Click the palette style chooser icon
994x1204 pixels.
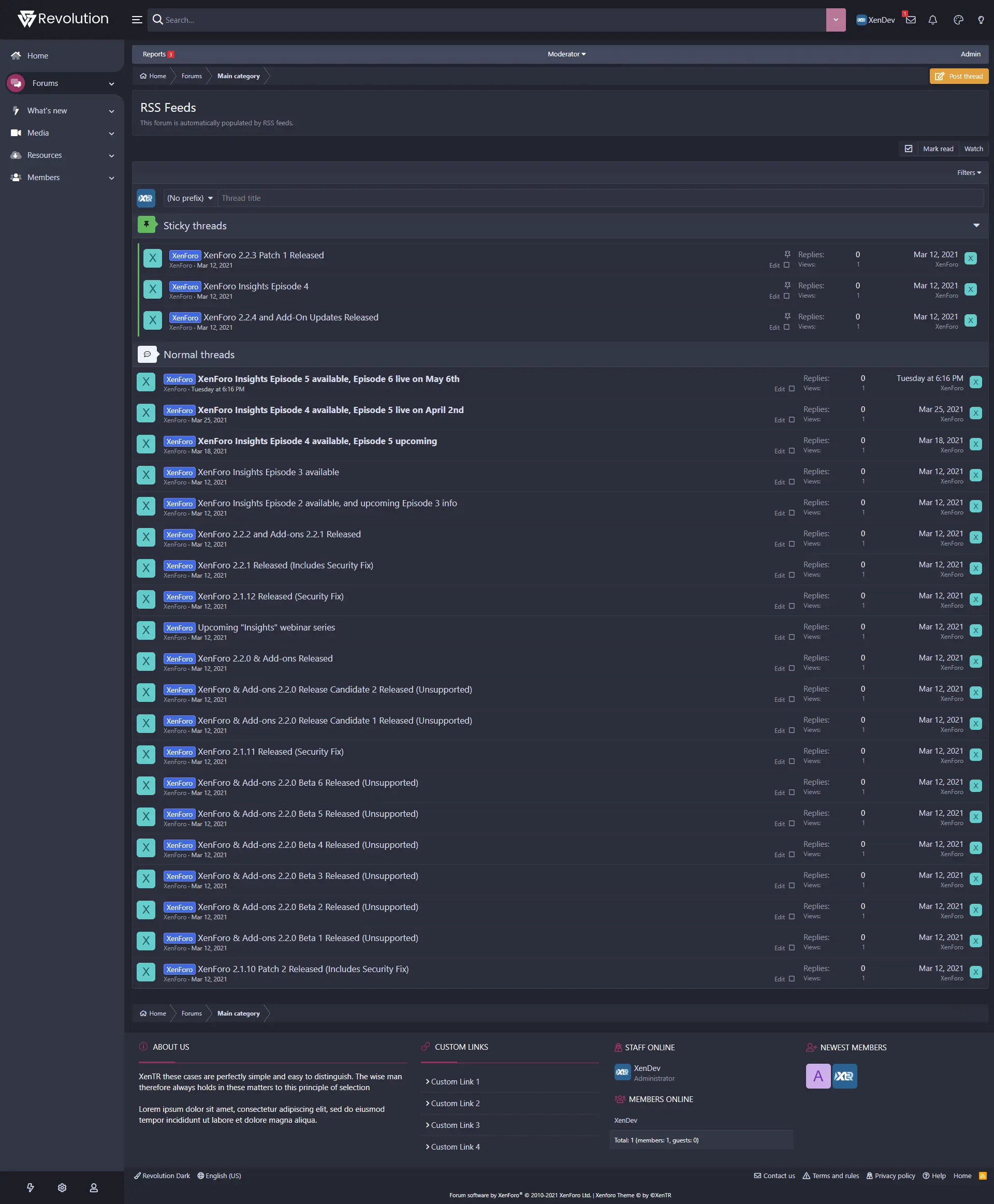pyautogui.click(x=958, y=20)
